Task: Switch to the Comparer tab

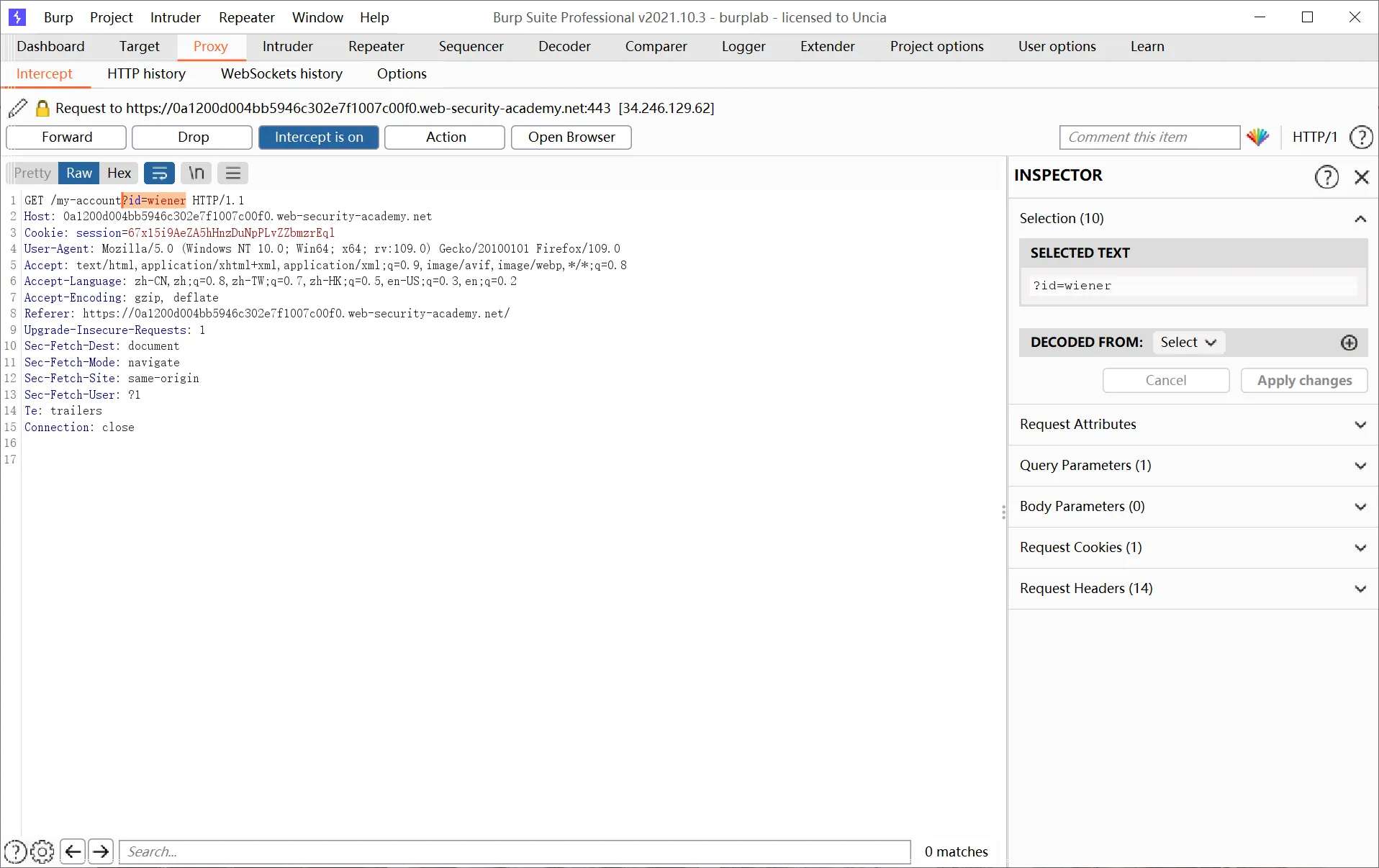Action: (656, 46)
